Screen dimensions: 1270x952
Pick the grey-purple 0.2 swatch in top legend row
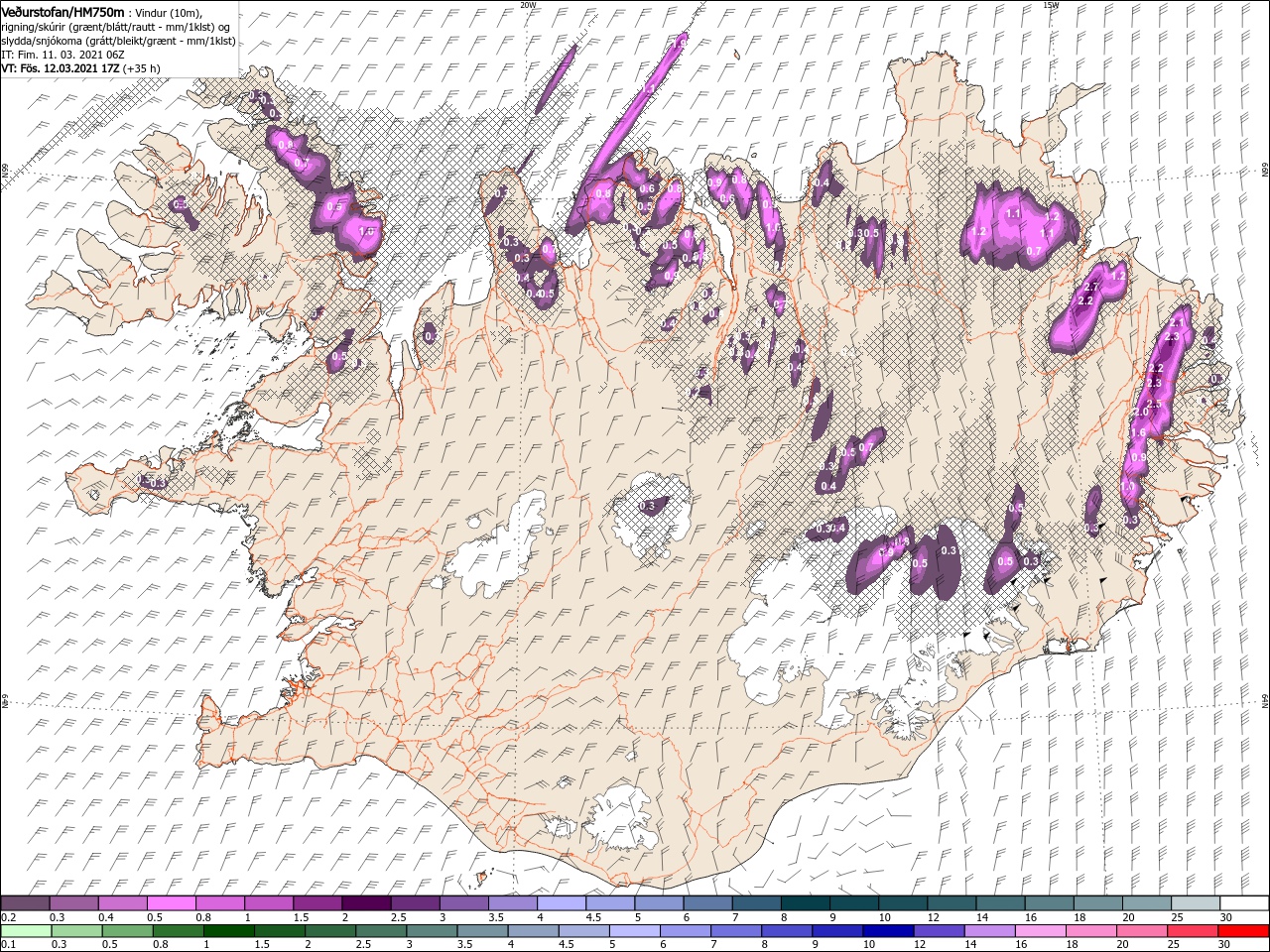coord(26,903)
